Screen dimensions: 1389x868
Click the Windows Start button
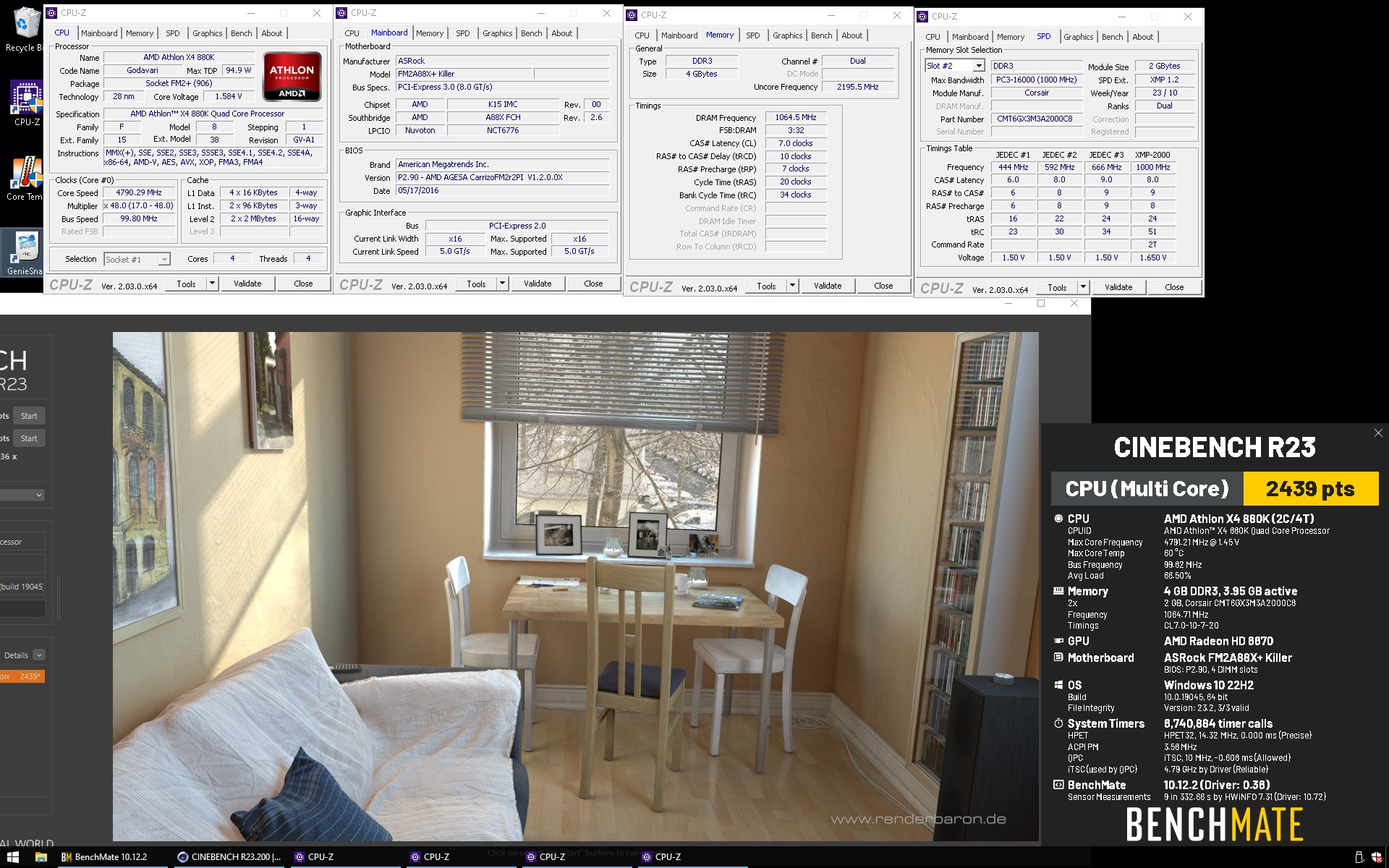pyautogui.click(x=12, y=857)
